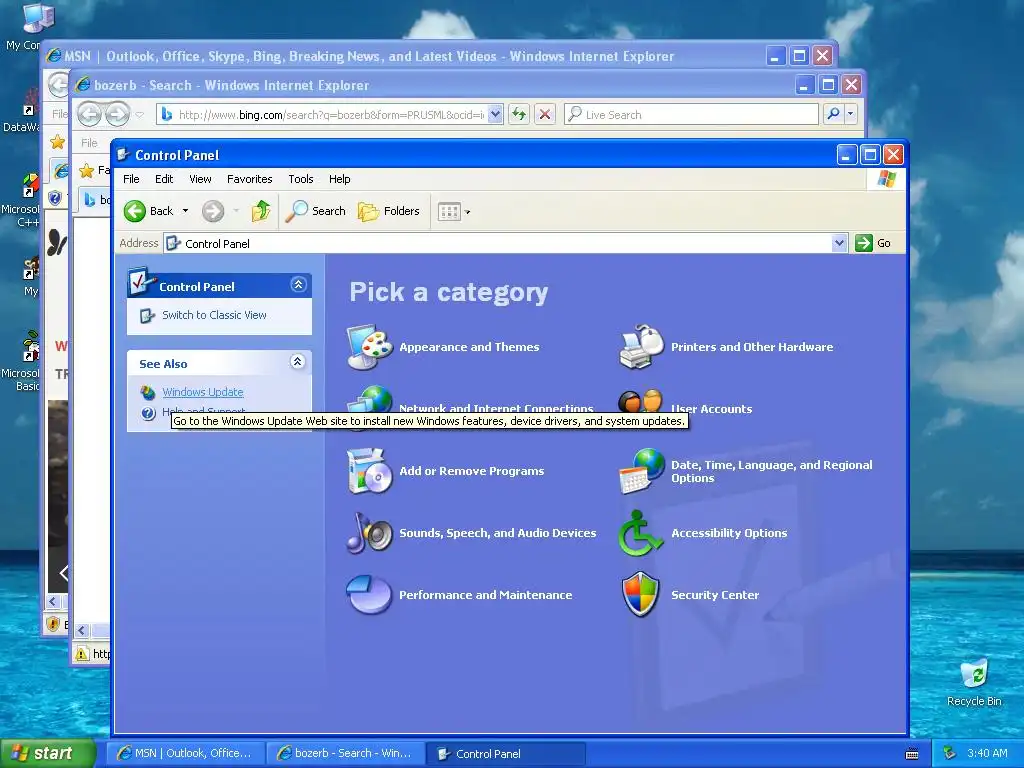
Task: Open URL history dropdown in bozerb Search window
Action: [496, 114]
